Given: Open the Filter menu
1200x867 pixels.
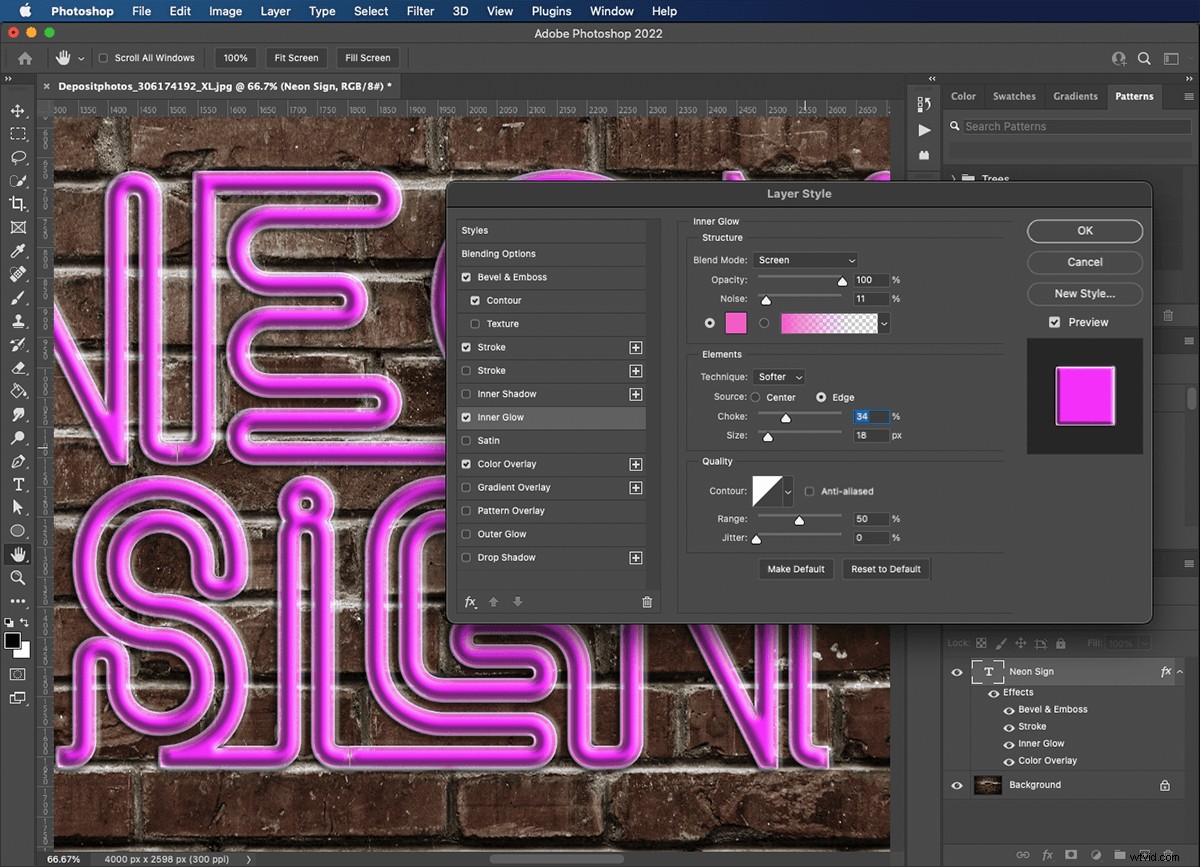Looking at the screenshot, I should 420,11.
